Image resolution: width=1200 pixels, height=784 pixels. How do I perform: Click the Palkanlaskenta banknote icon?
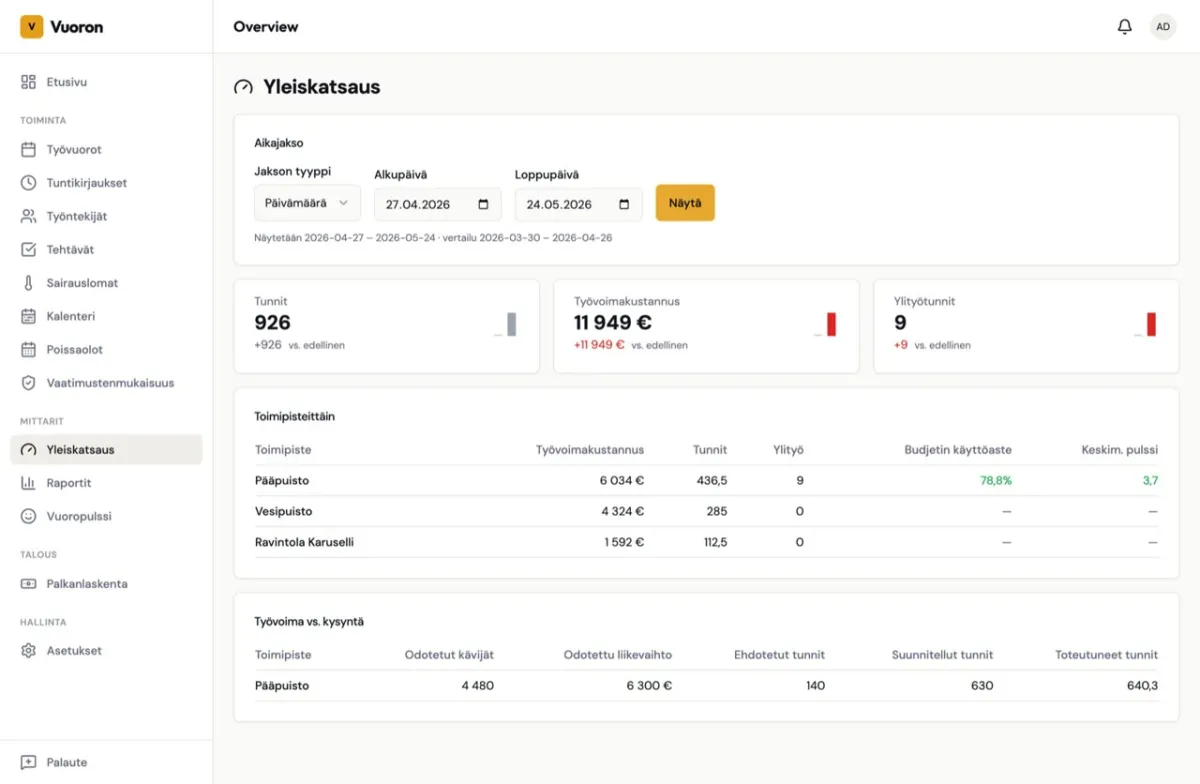tap(28, 584)
